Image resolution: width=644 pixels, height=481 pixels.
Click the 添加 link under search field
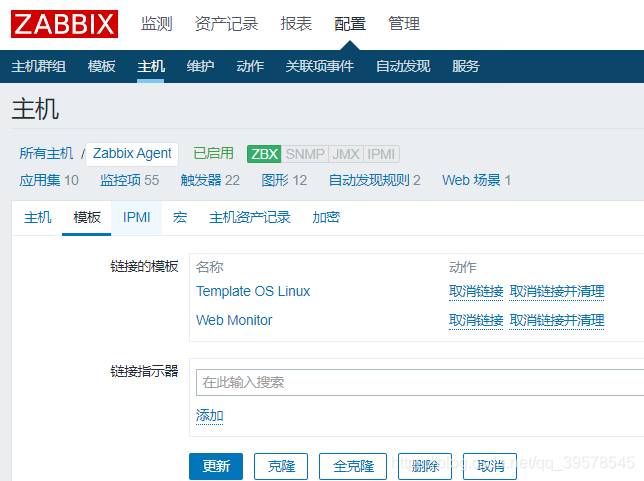coord(209,415)
